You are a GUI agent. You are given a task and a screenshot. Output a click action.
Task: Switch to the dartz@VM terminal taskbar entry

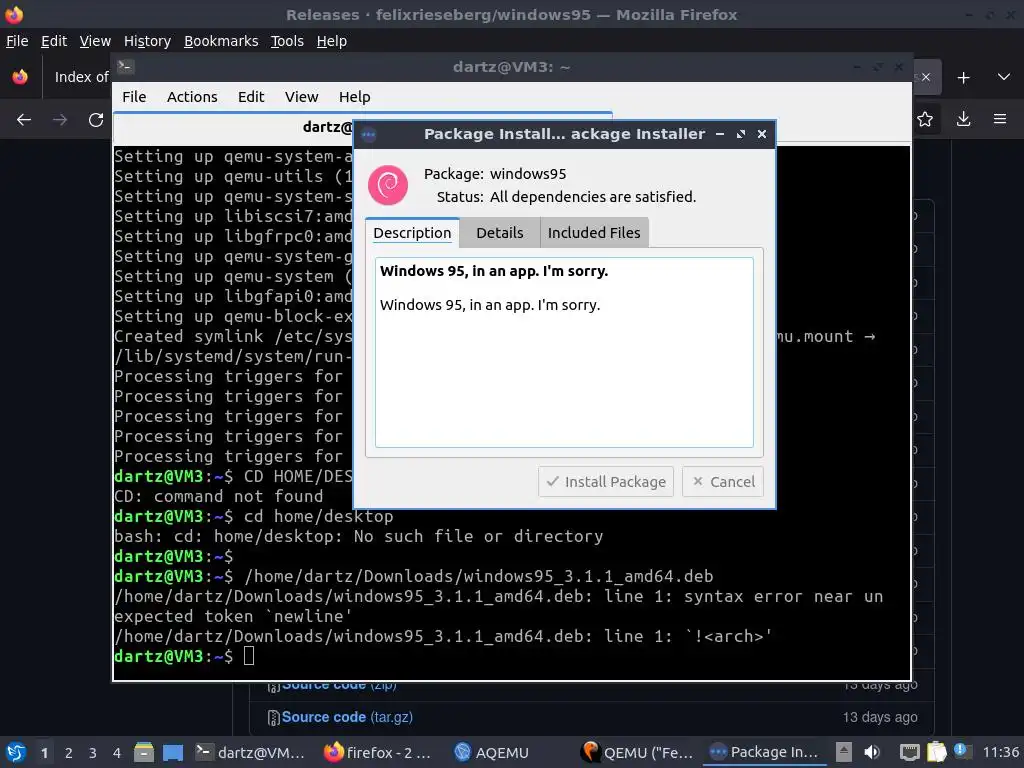(250, 752)
